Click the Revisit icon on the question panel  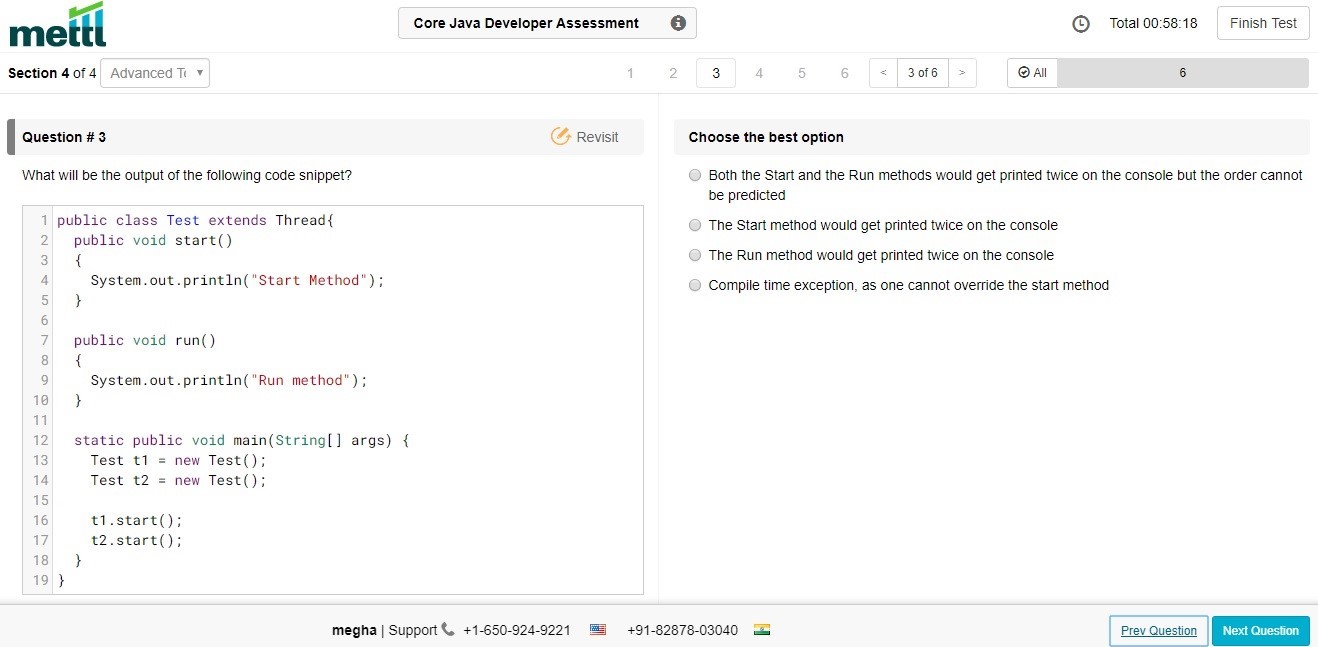pyautogui.click(x=561, y=136)
